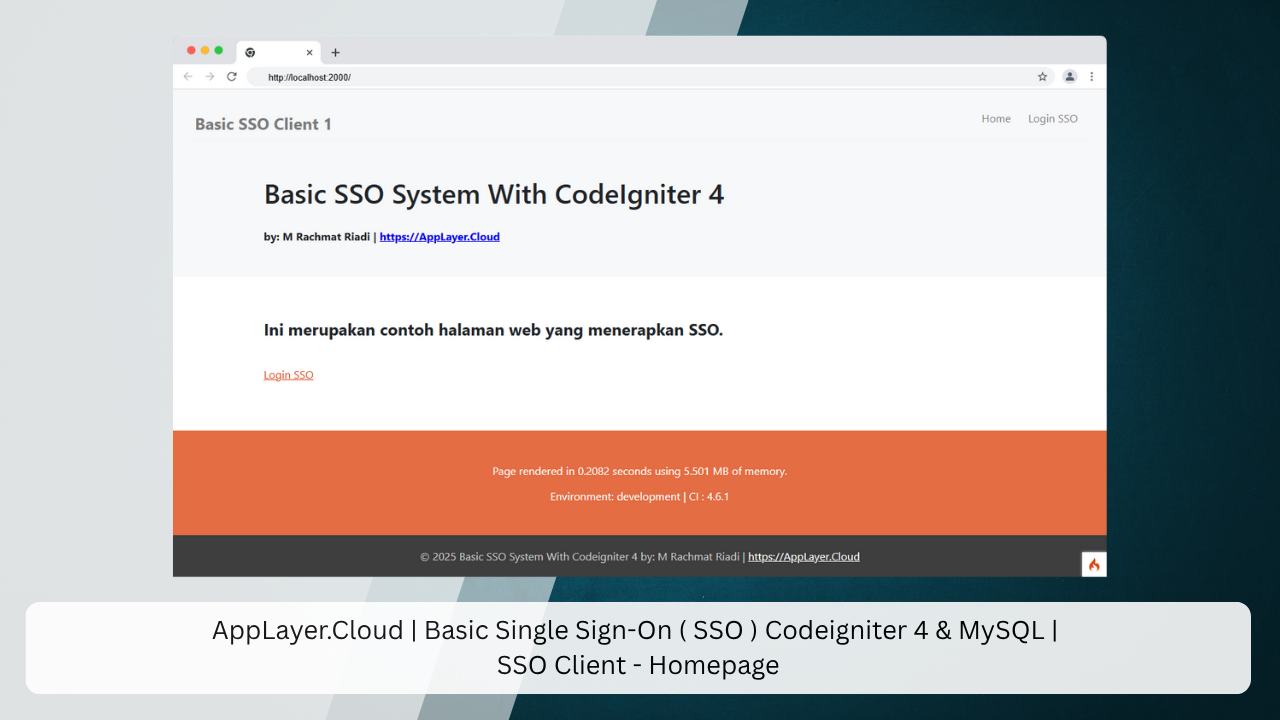Viewport: 1280px width, 720px height.
Task: Click the Basic SSO Client 1 brand
Action: coord(263,124)
